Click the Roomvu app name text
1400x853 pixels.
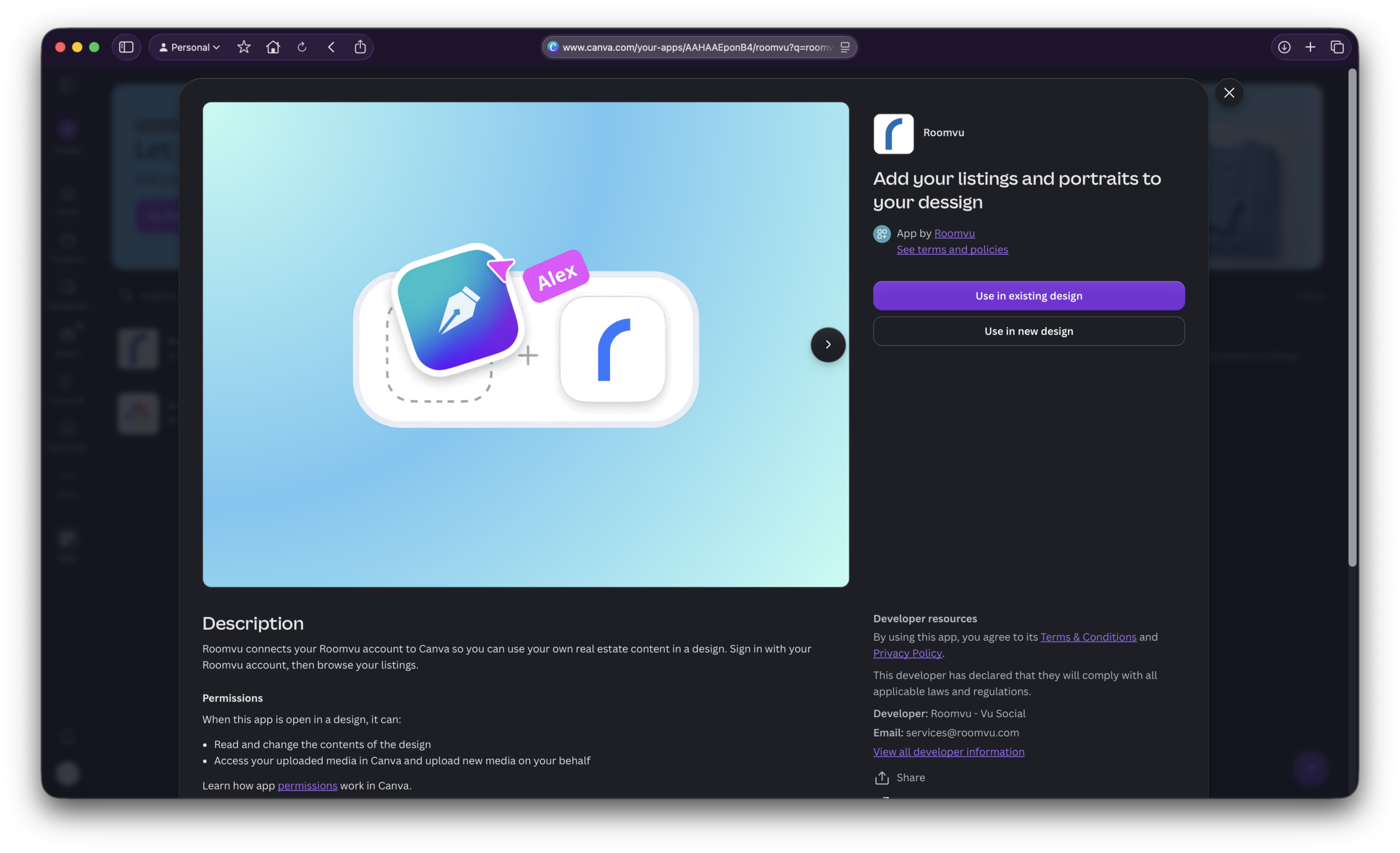[943, 132]
